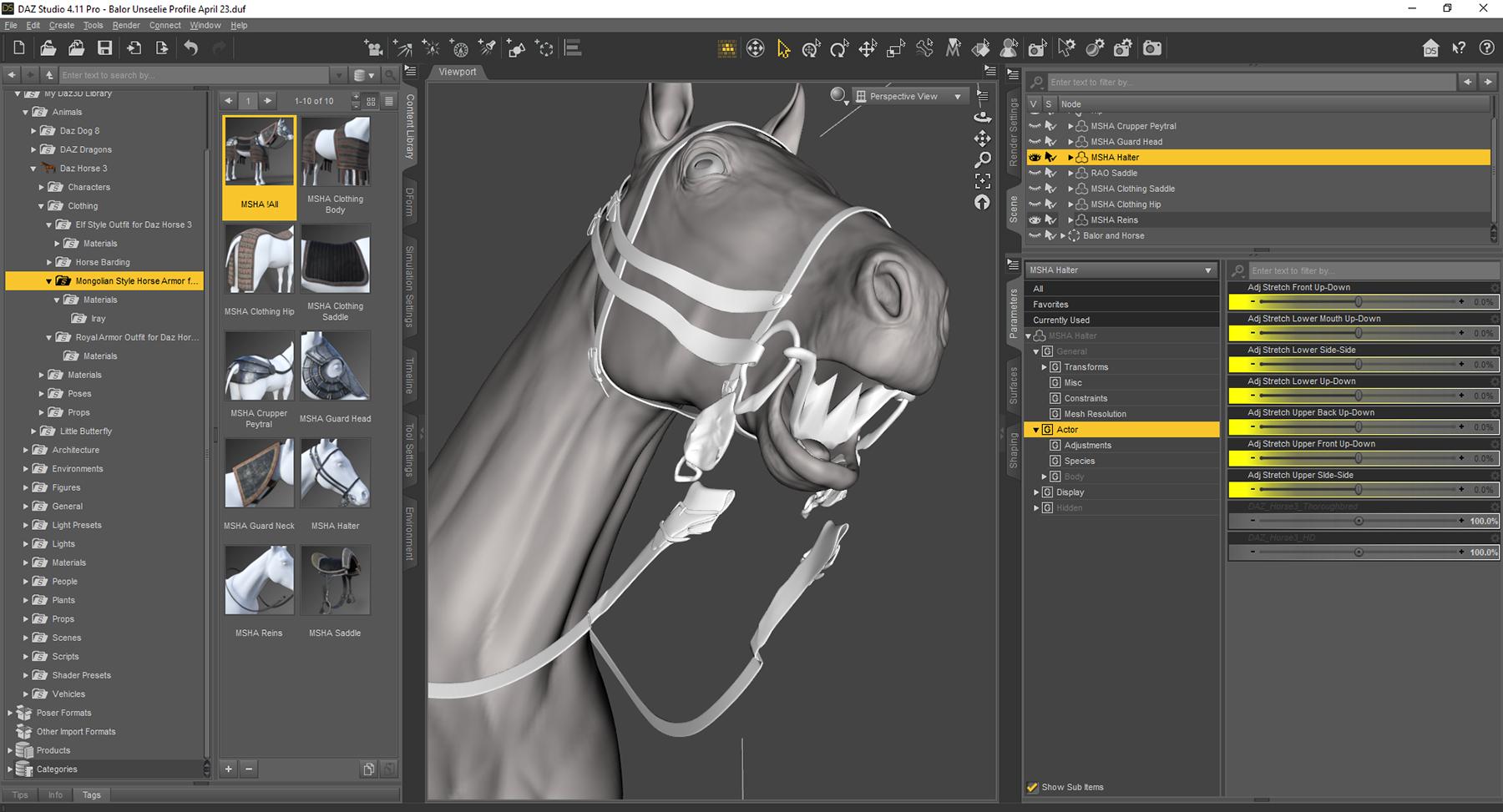Viewport: 1503px width, 812px height.
Task: Select the Region Navigator figure tool
Action: click(x=1010, y=48)
